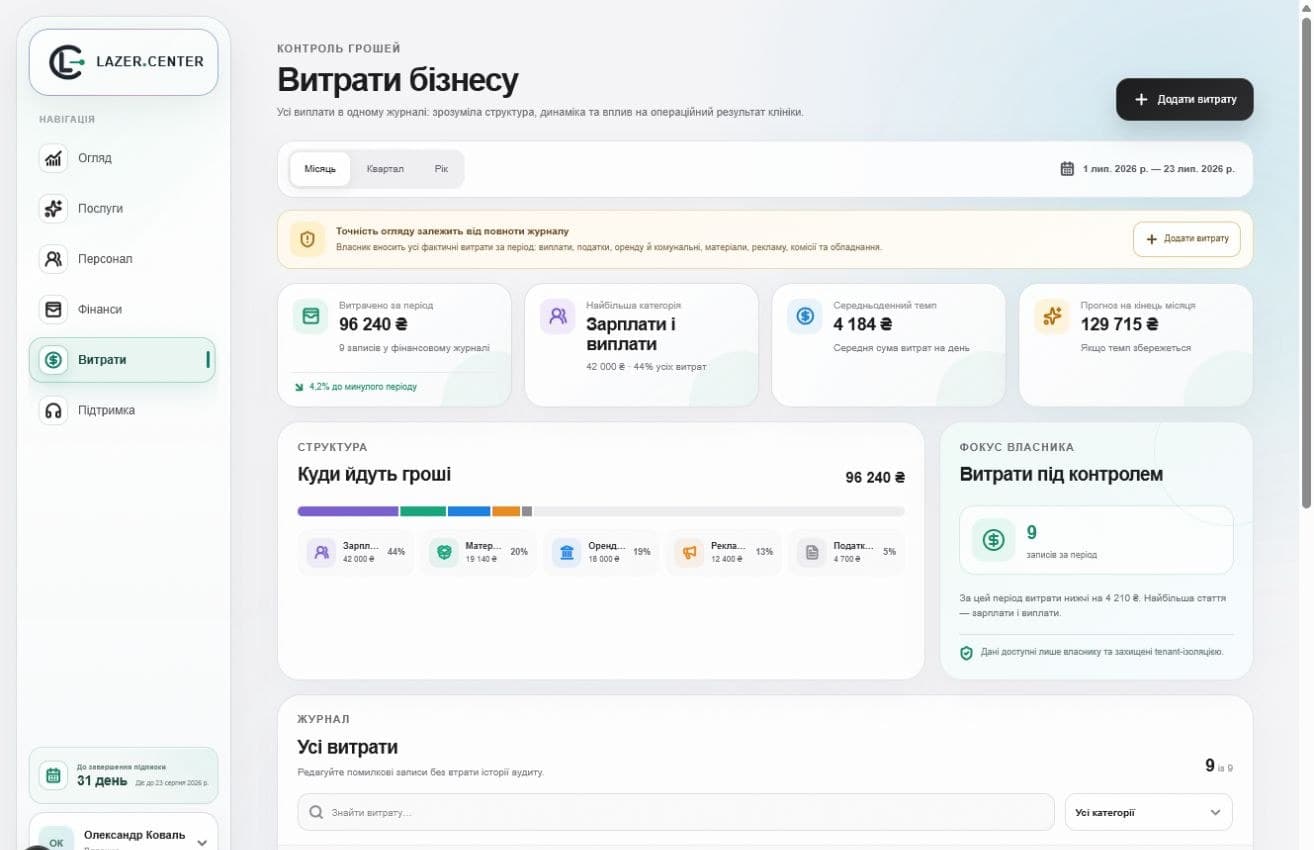Click the orange Реклама segment of bar
This screenshot has height=850, width=1314.
(506, 511)
